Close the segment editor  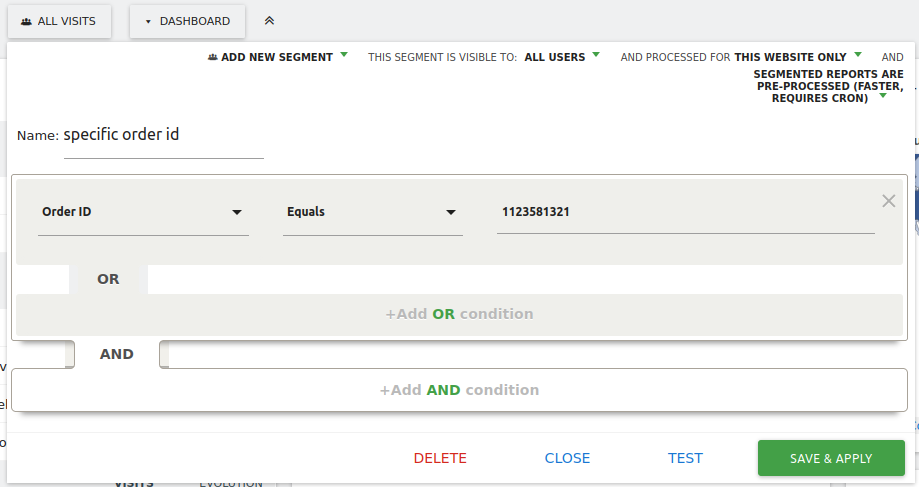567,458
